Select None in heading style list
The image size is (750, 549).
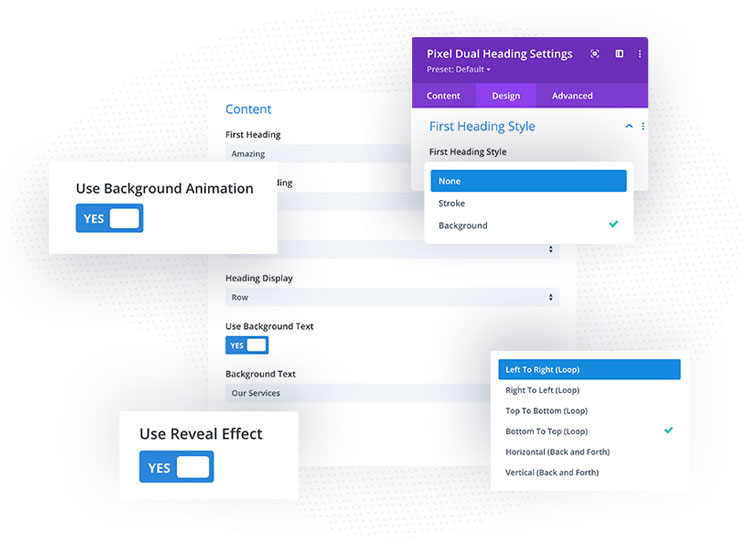tap(529, 181)
